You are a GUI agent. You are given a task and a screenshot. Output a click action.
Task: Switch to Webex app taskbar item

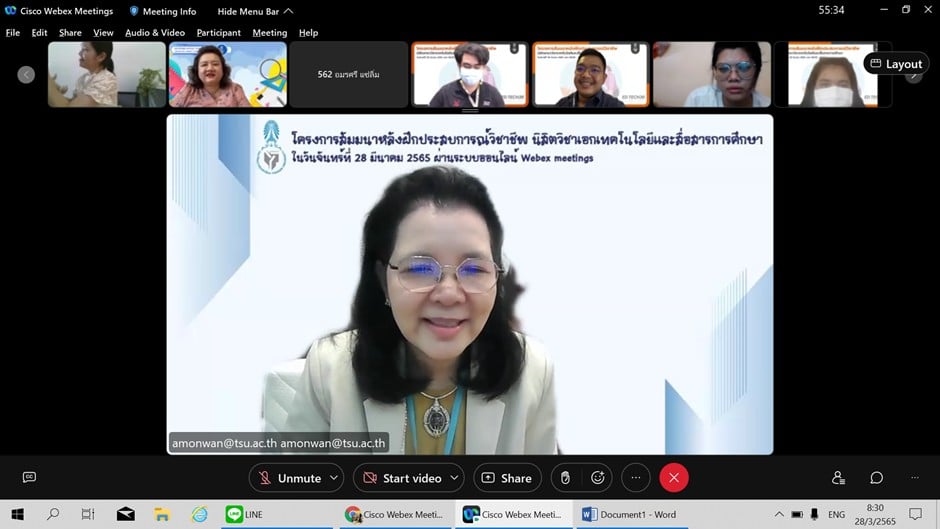point(514,515)
